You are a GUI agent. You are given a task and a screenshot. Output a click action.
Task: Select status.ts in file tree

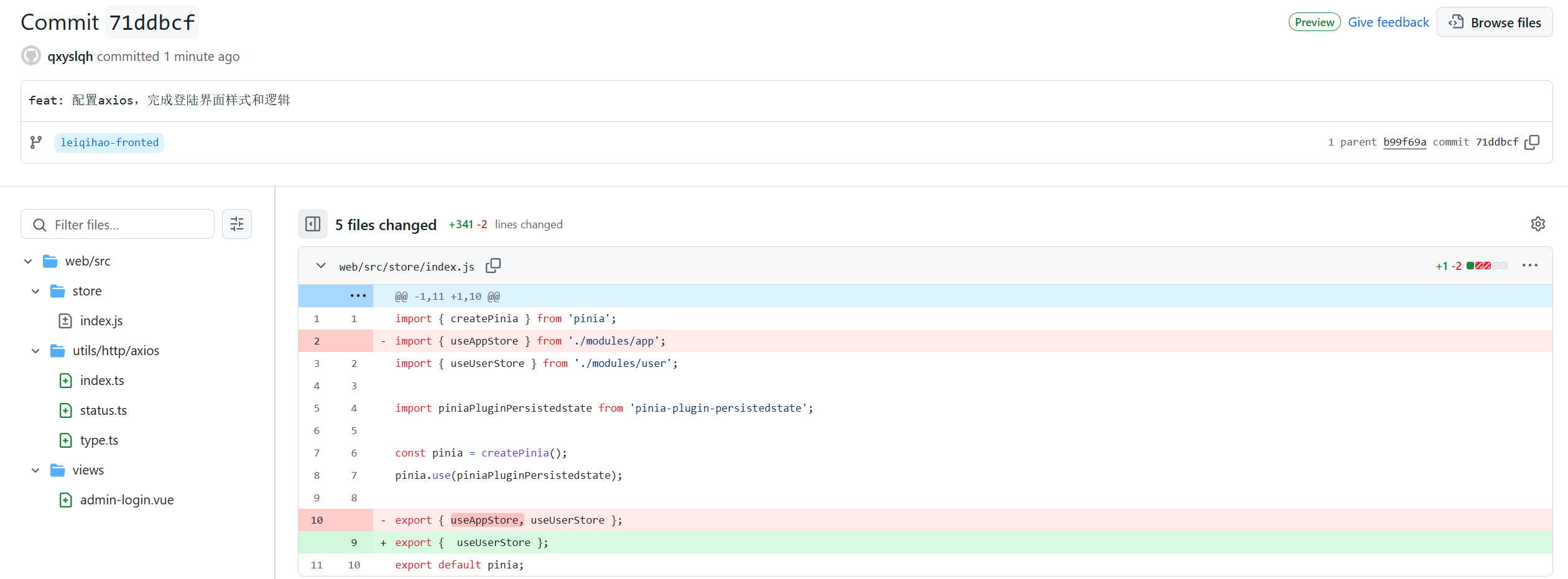coord(103,410)
